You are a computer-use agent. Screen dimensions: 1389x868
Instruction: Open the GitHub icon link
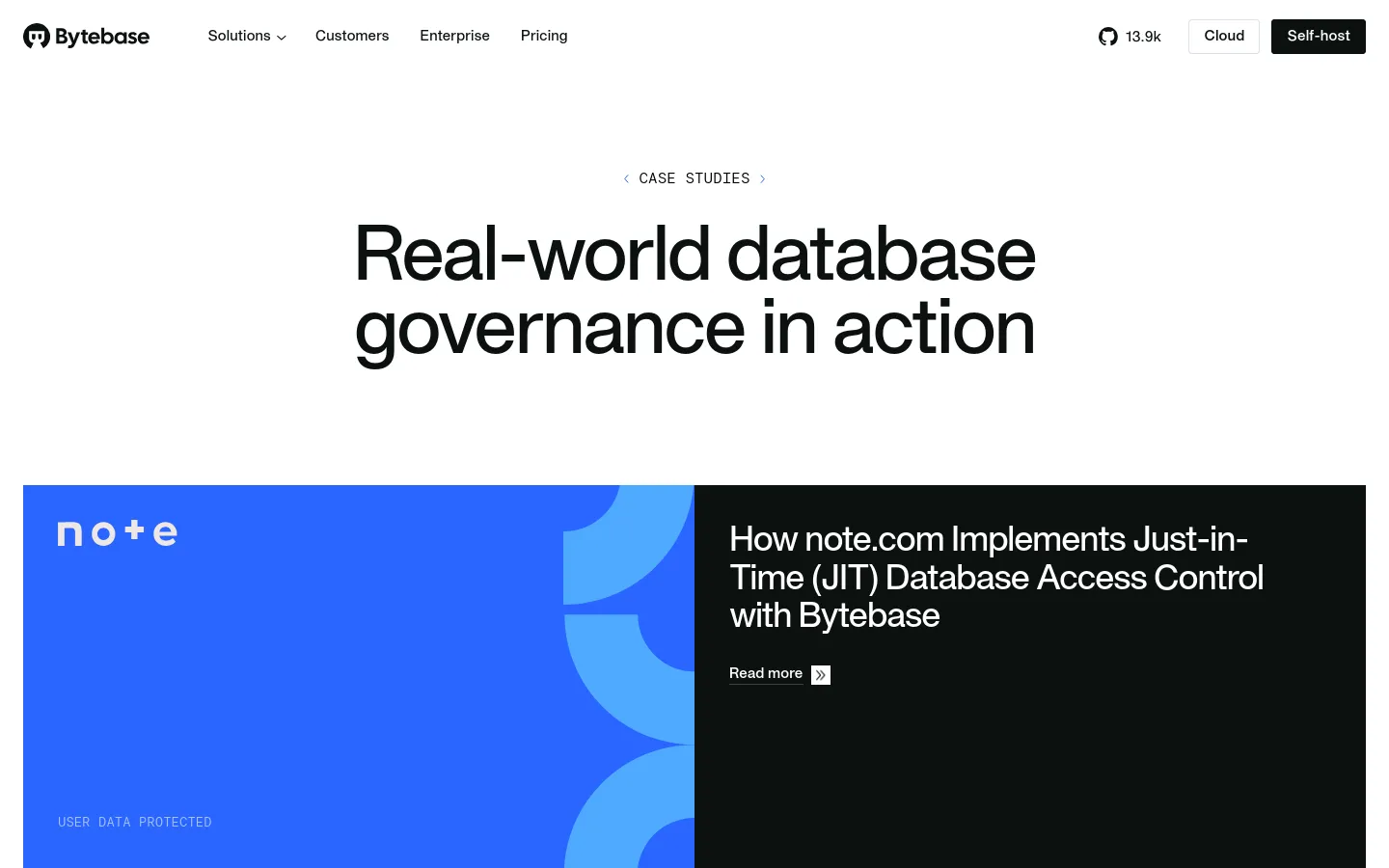click(x=1107, y=37)
